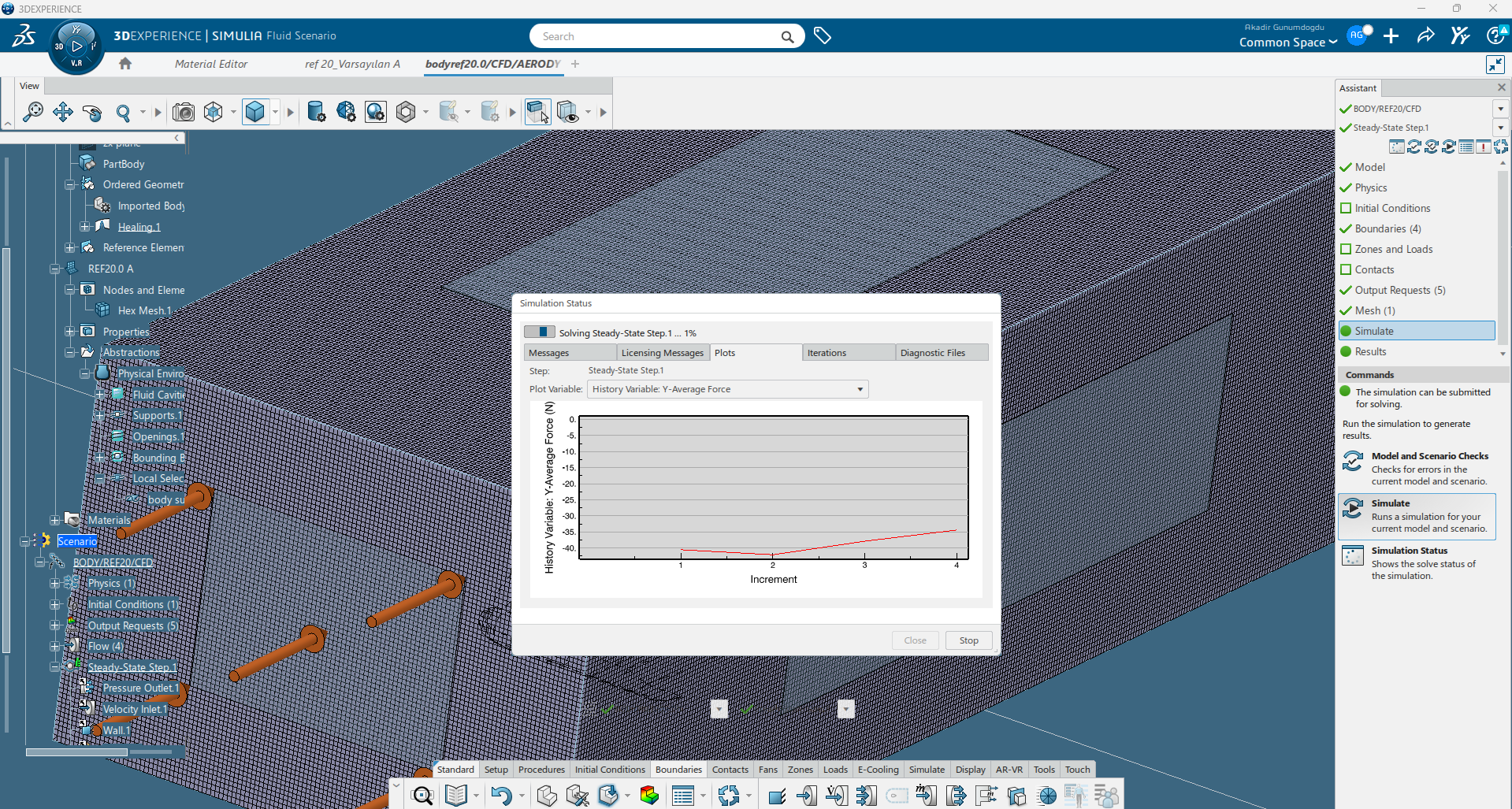This screenshot has height=809, width=1512.
Task: Click the wireframe cube view icon
Action: pos(214,112)
